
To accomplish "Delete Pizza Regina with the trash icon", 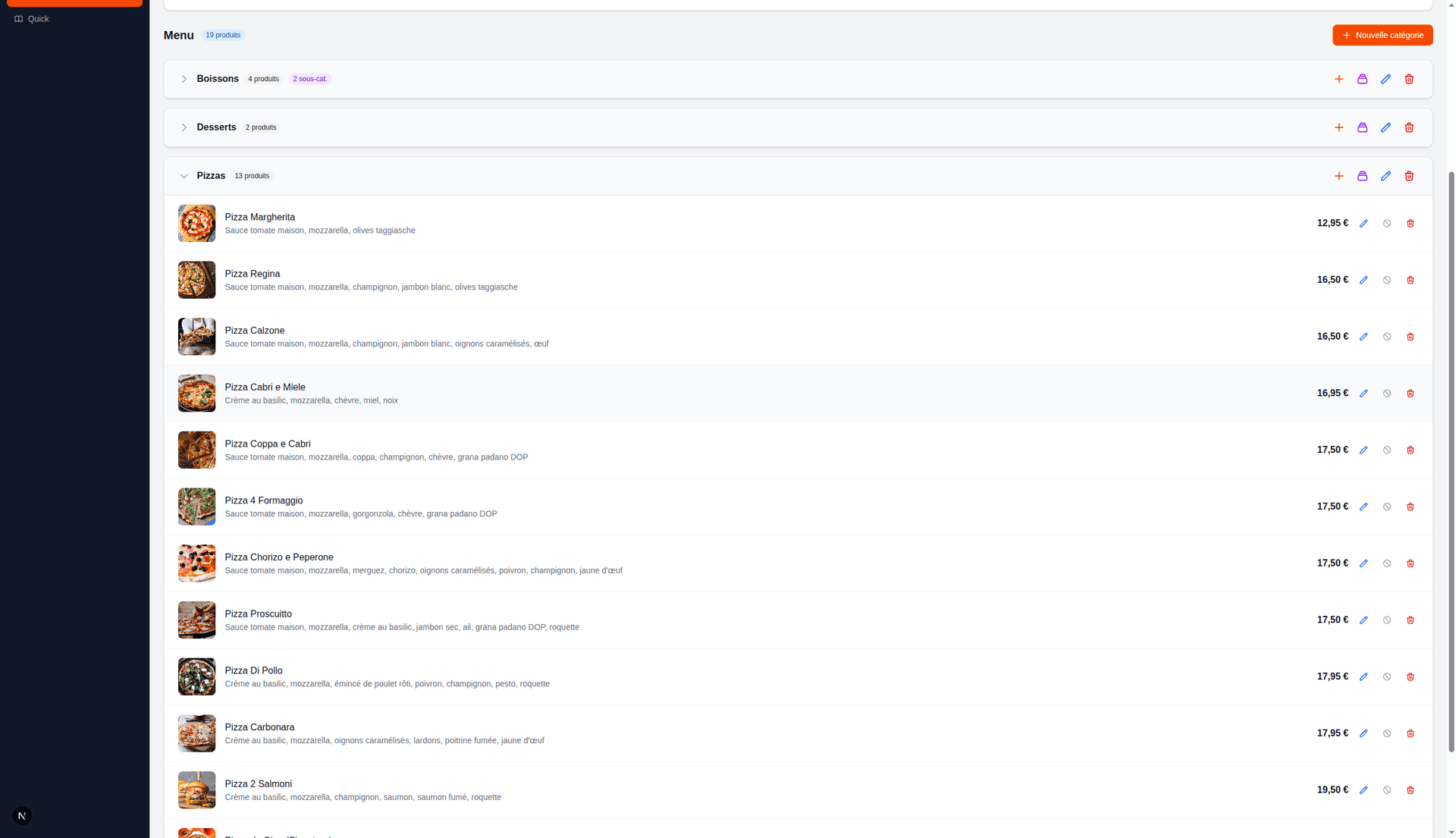I will 1410,280.
